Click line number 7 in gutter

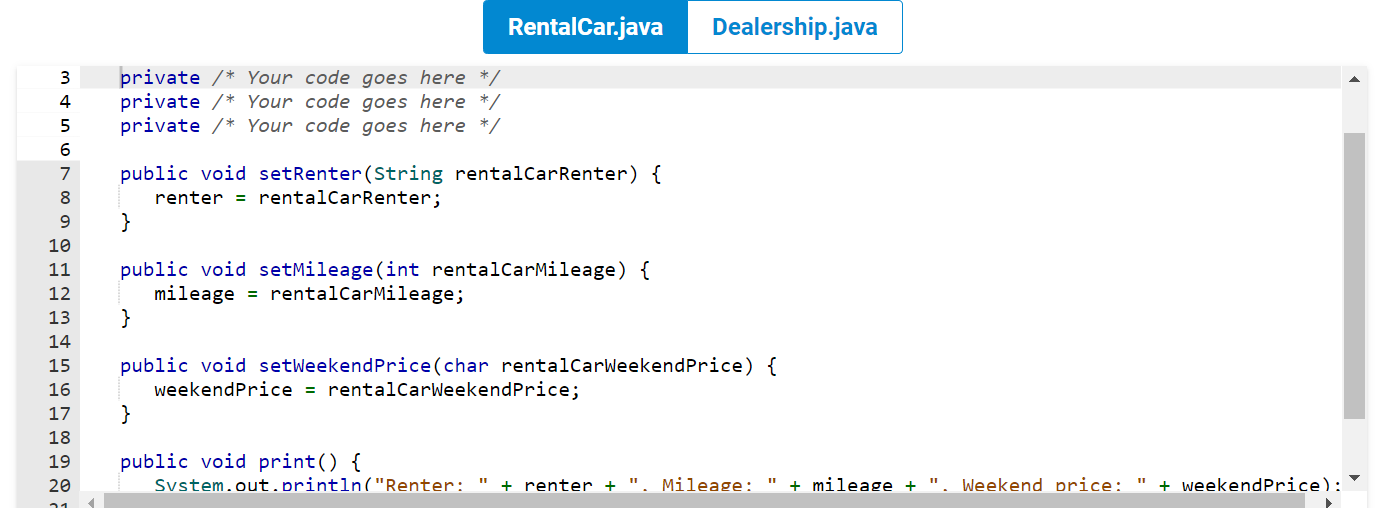coord(64,174)
